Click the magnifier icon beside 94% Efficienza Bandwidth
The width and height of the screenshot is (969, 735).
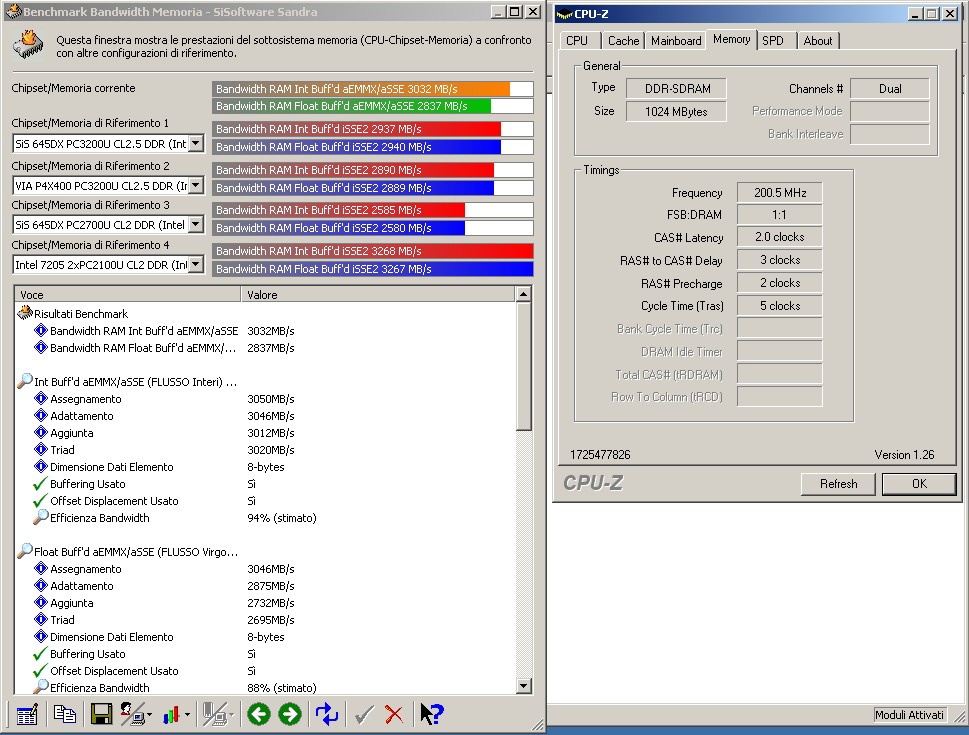click(41, 517)
